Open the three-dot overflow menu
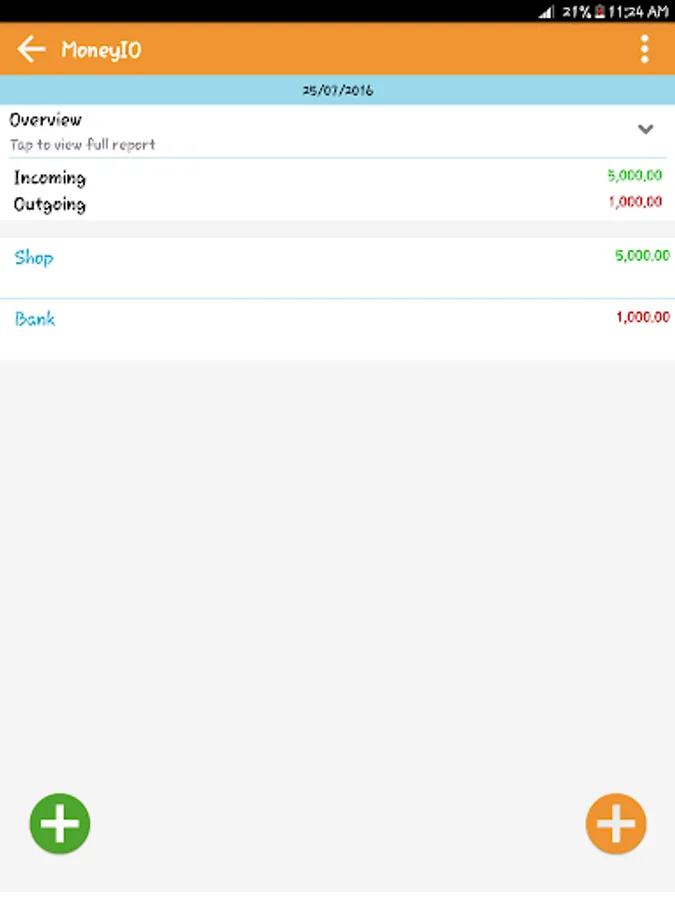675x900 pixels. coord(645,49)
